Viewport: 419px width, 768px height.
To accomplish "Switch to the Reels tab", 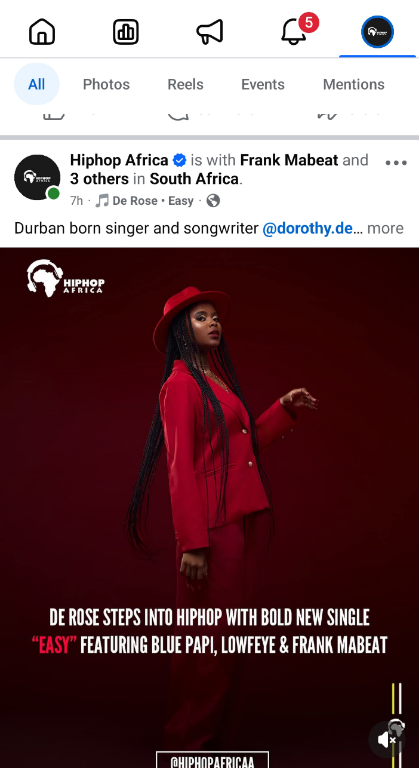I will 185,84.
